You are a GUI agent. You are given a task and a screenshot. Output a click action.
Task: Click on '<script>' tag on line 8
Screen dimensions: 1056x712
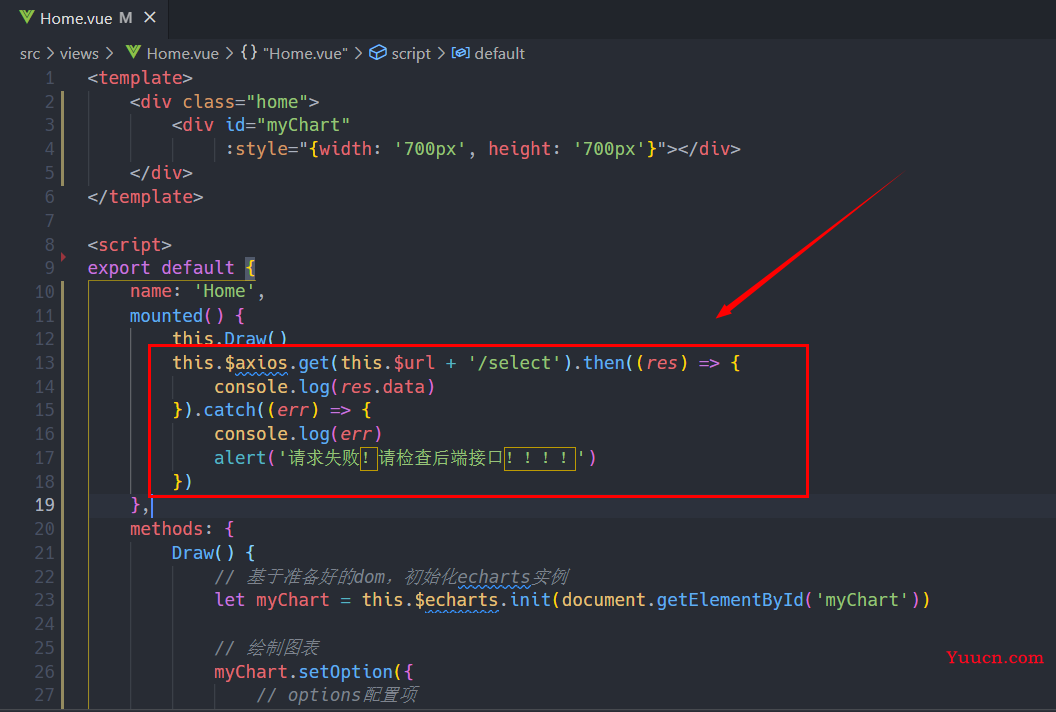point(129,245)
